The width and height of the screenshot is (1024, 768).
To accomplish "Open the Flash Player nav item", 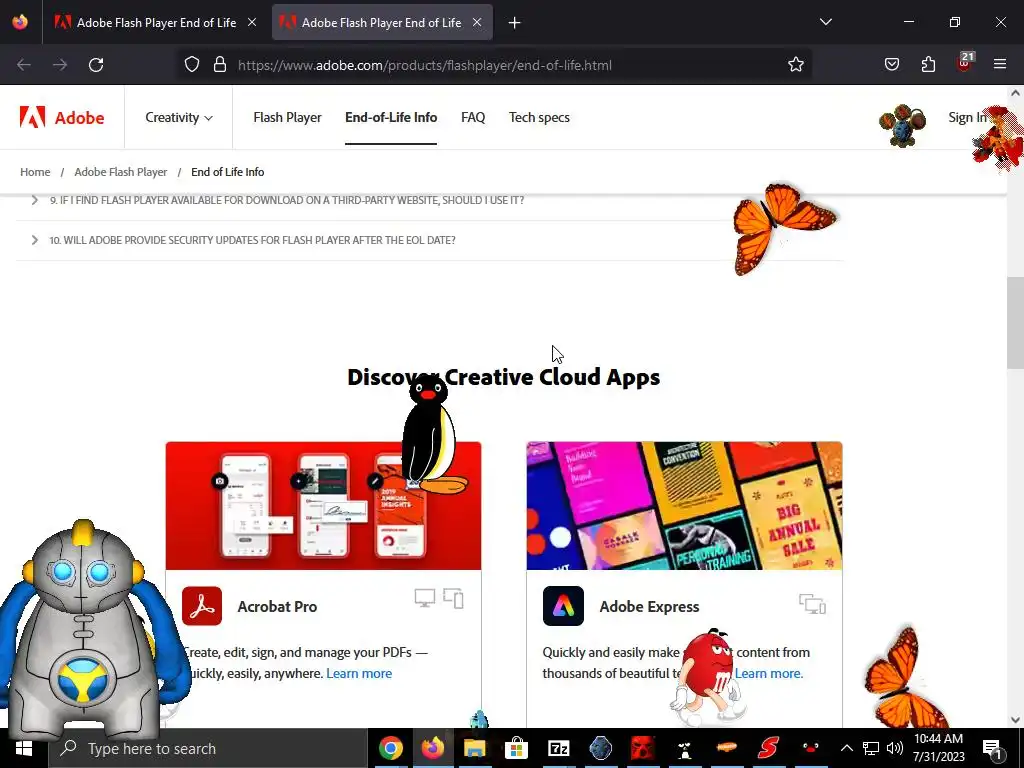I will pos(287,118).
